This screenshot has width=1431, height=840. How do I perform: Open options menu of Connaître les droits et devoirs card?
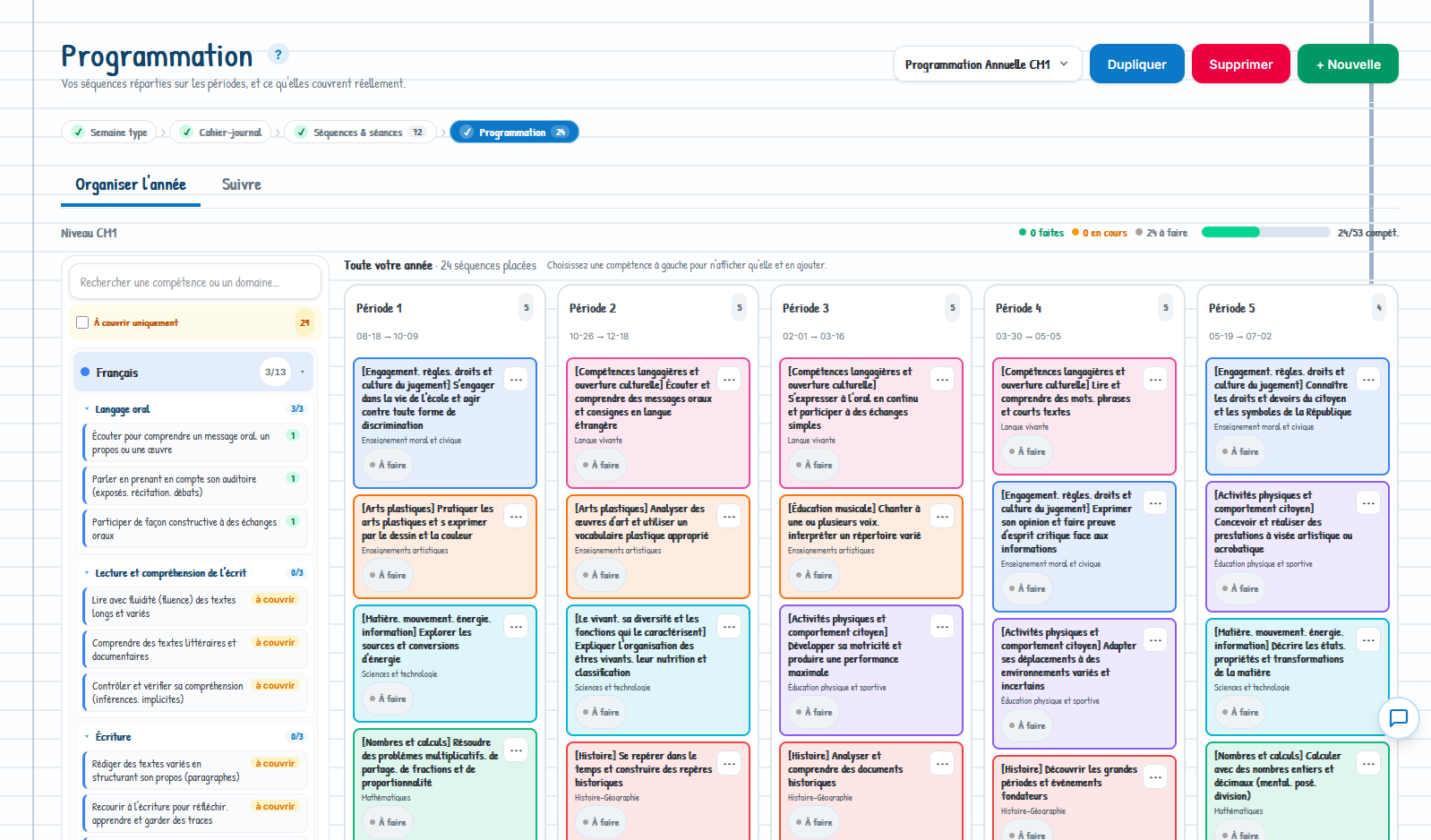click(x=1369, y=380)
